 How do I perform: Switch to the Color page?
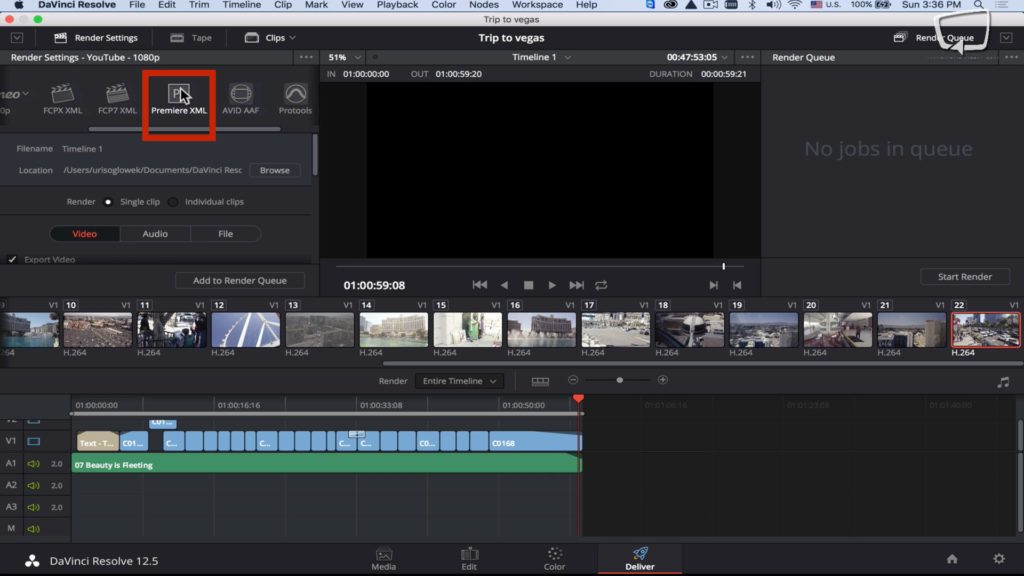(x=553, y=558)
